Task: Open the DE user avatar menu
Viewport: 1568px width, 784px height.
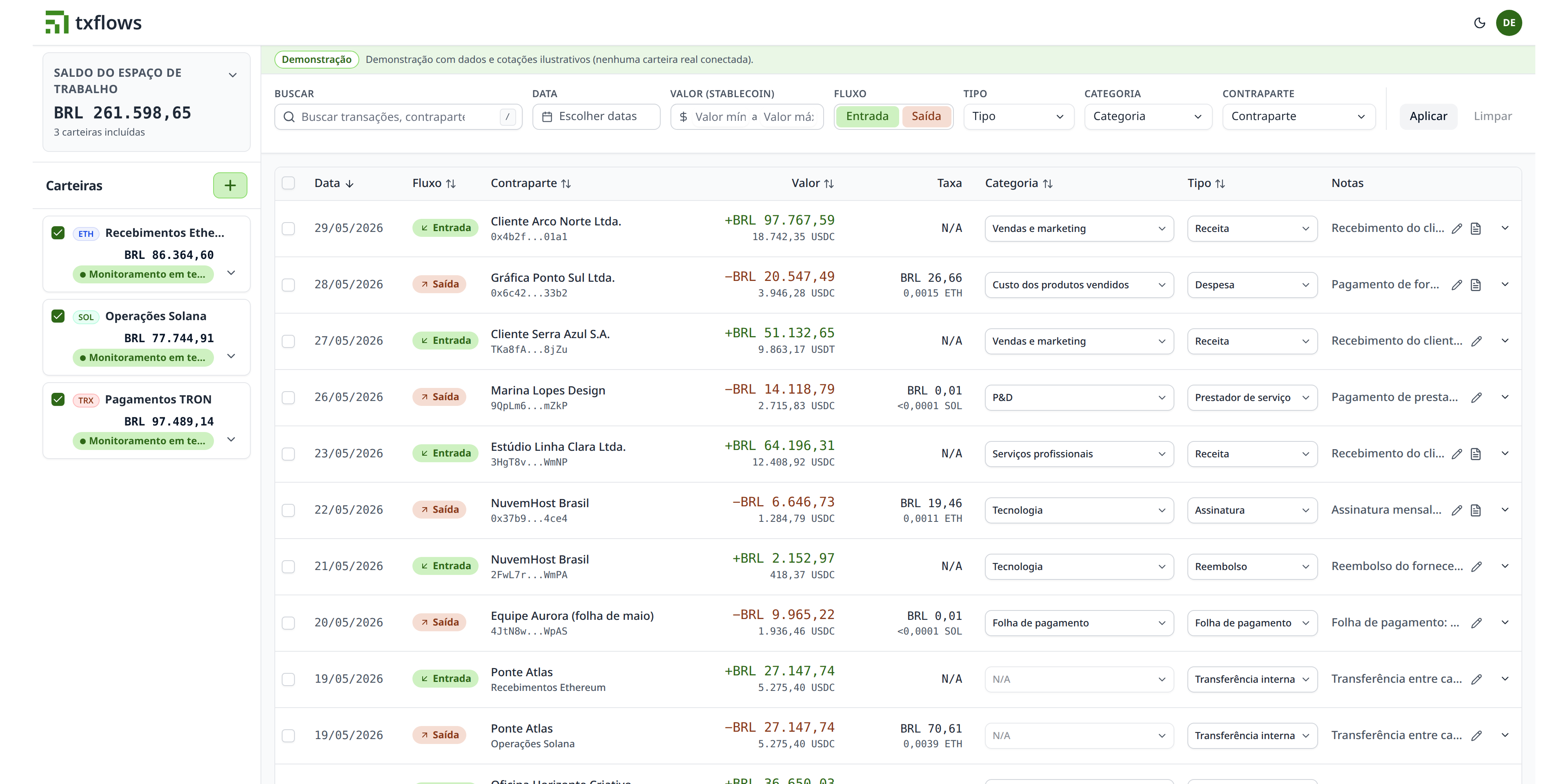Action: click(x=1509, y=23)
